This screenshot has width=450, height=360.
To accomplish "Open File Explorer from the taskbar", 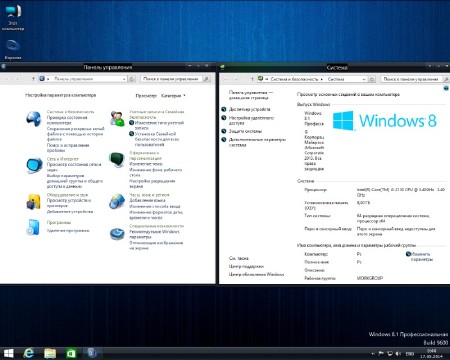I will pos(50,353).
